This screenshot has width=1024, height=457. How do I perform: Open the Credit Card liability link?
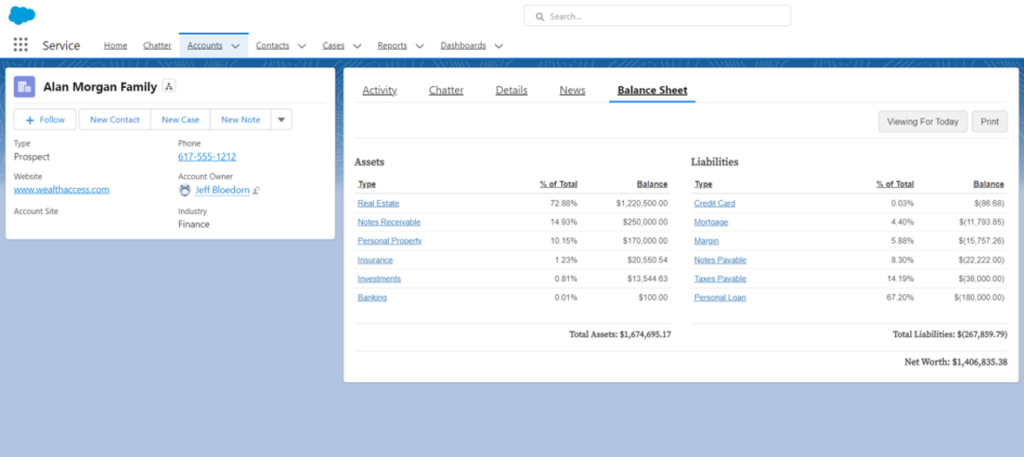(714, 204)
